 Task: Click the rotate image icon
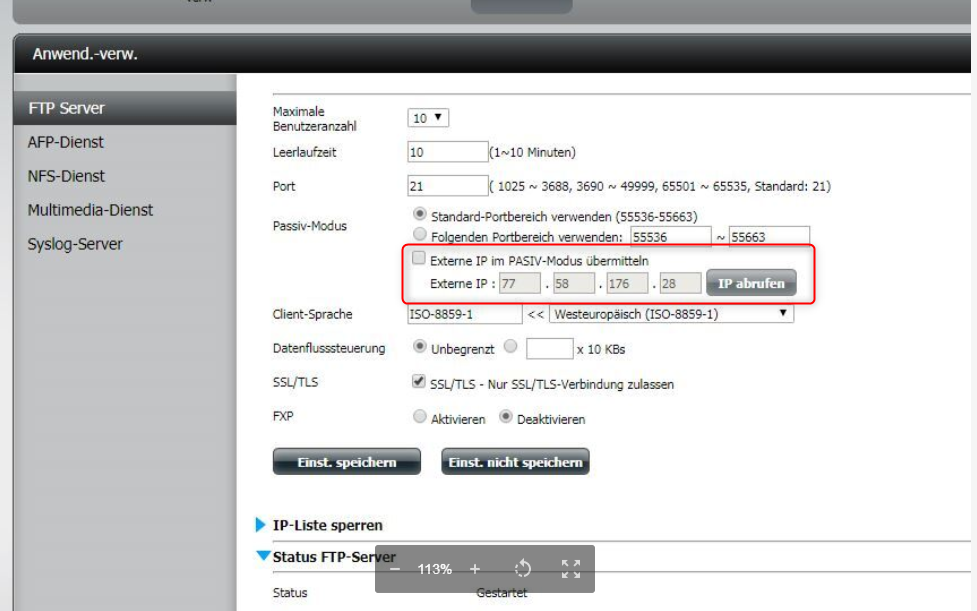[522, 569]
